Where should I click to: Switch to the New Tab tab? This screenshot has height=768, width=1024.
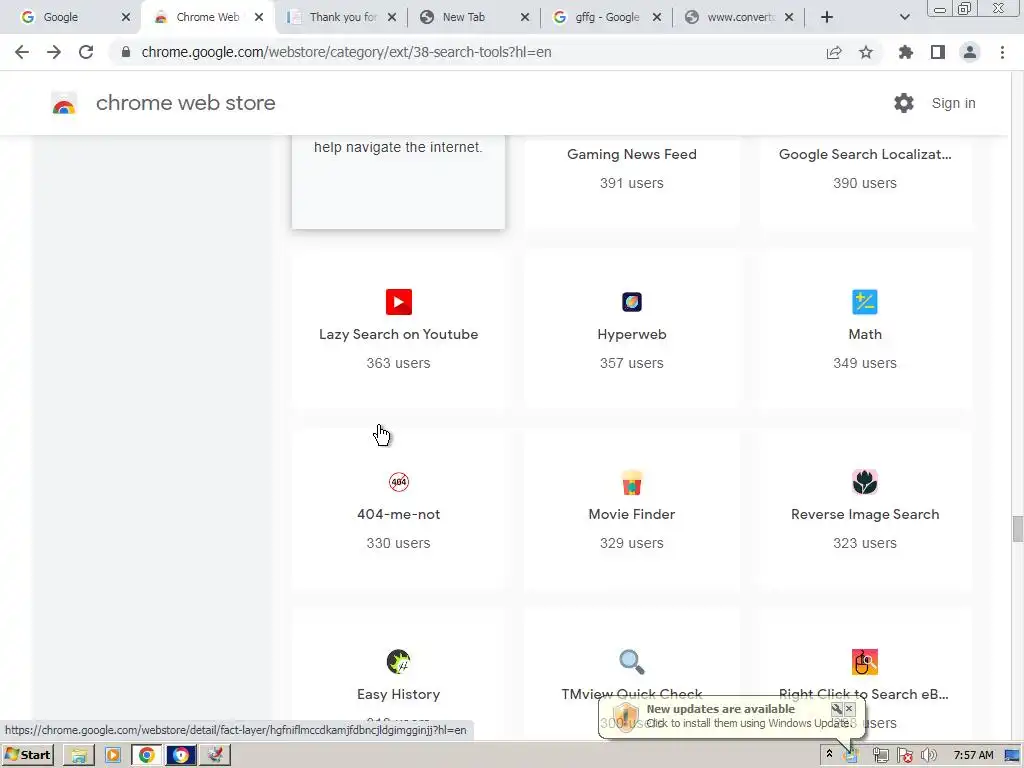click(x=474, y=17)
